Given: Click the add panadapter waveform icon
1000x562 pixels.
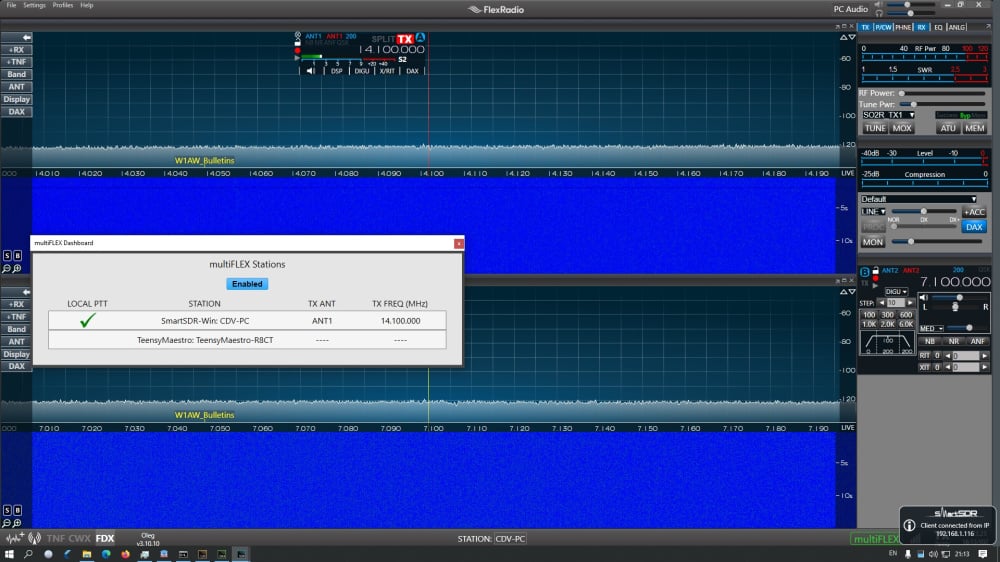Looking at the screenshot, I should tap(14, 538).
